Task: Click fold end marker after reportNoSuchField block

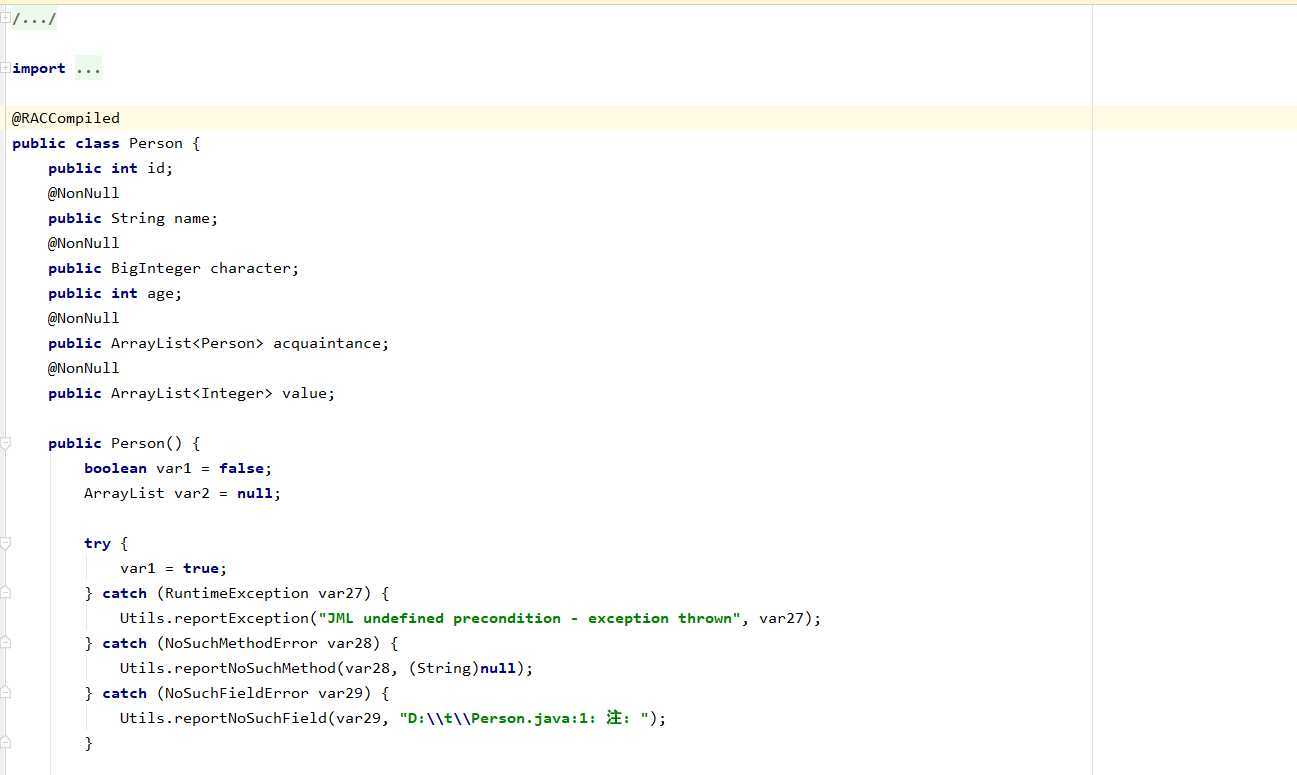Action: point(5,743)
